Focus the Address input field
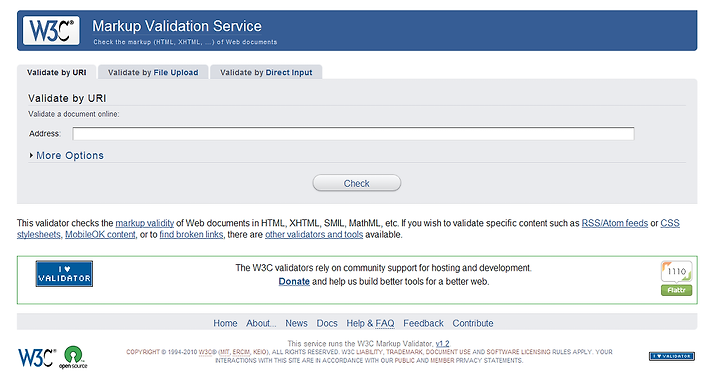The width and height of the screenshot is (720, 383). (353, 134)
